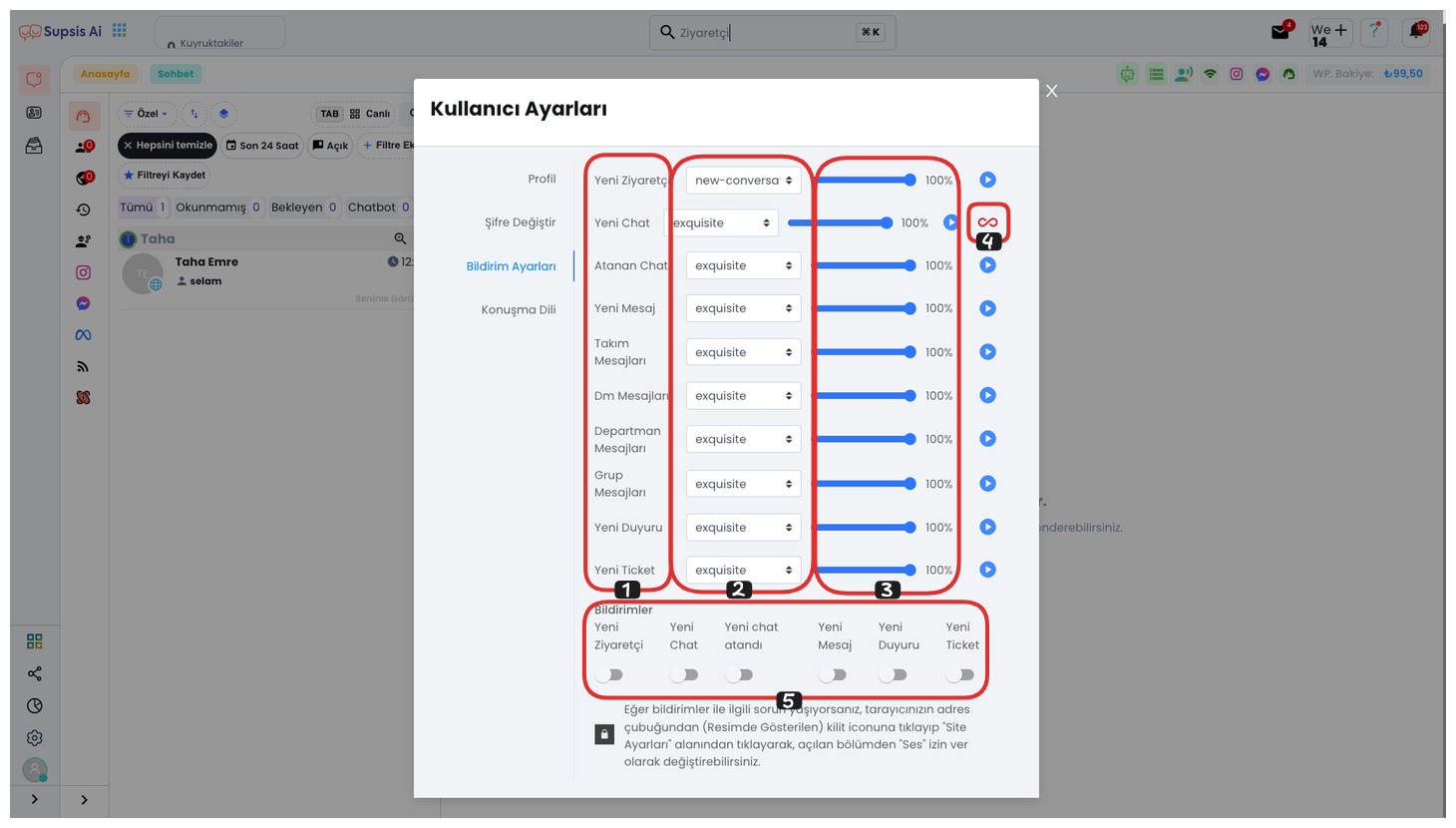This screenshot has width=1456, height=828.
Task: Open settings gear in left sidebar
Action: 35,737
